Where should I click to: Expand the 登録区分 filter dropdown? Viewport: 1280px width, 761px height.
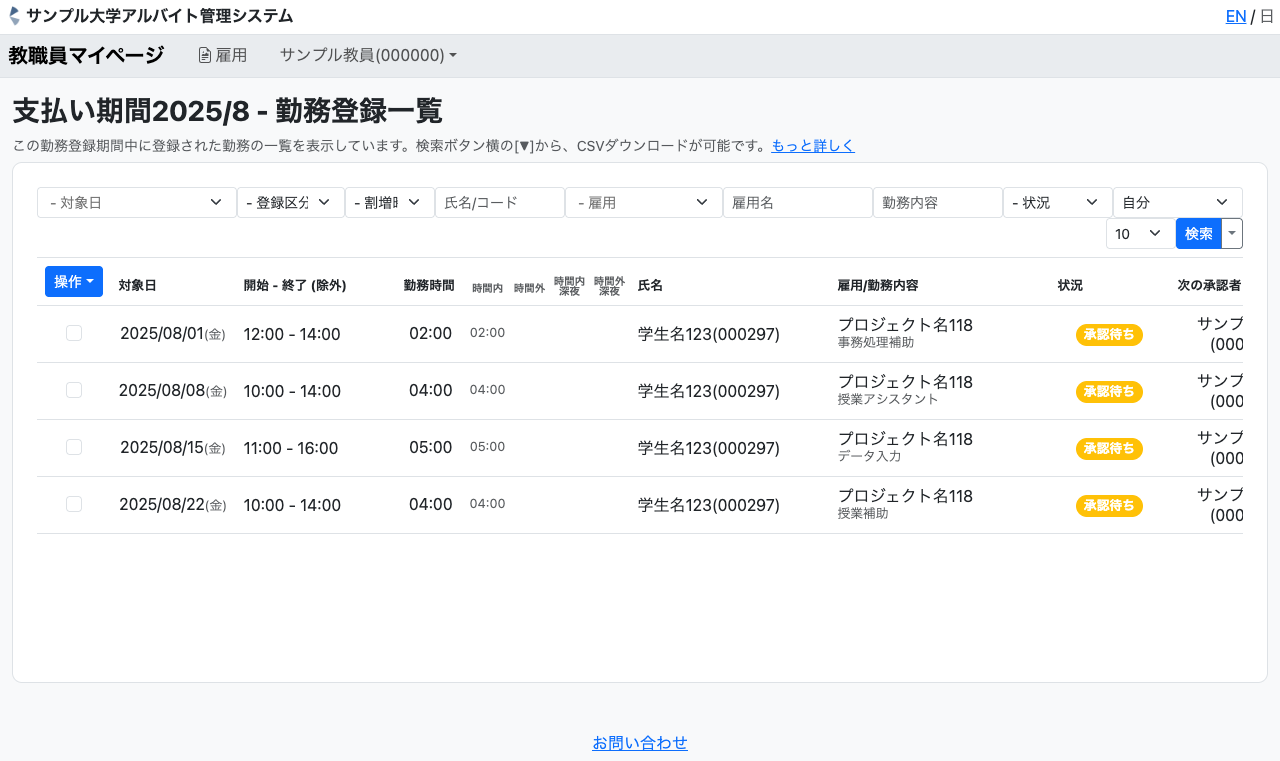(x=291, y=202)
